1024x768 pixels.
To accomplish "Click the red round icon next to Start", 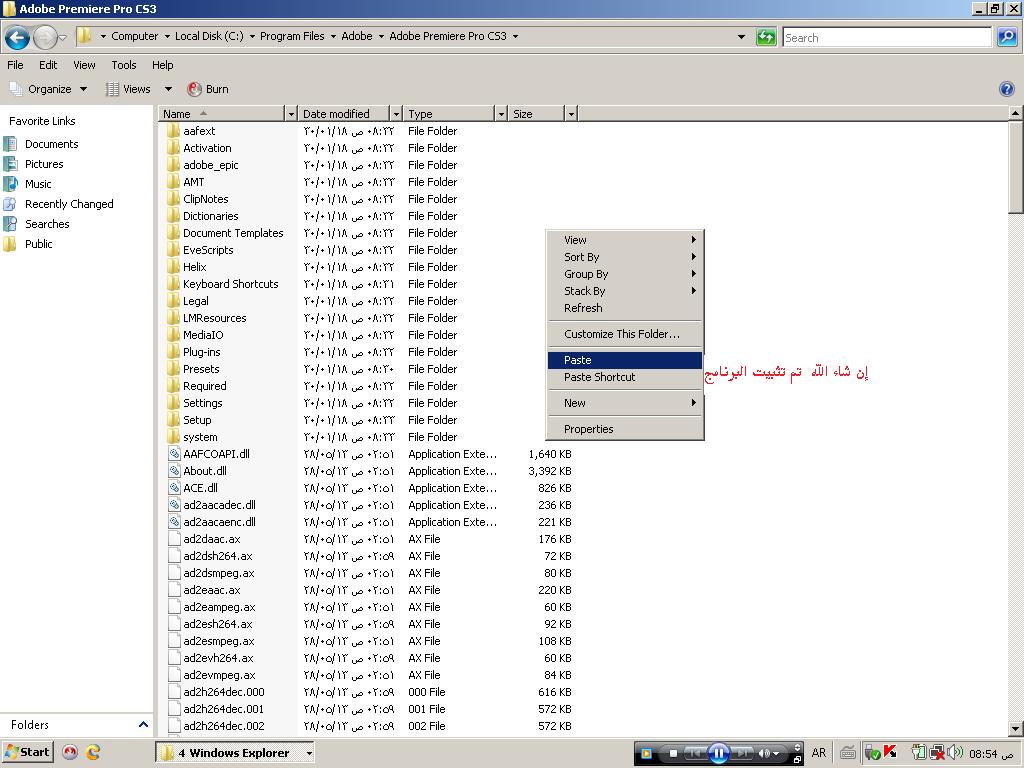I will tap(70, 752).
